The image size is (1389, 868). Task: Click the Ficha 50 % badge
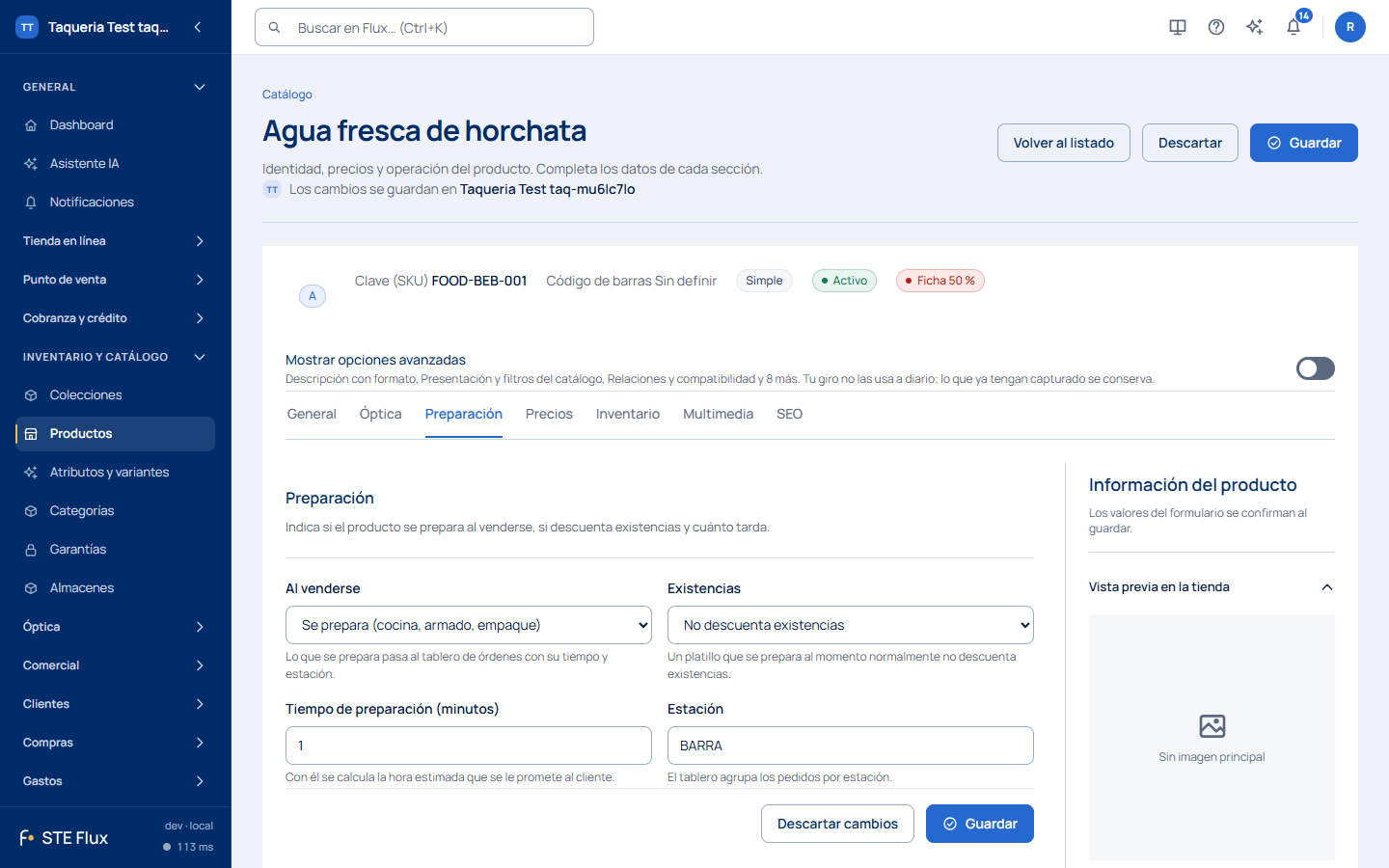tap(940, 281)
